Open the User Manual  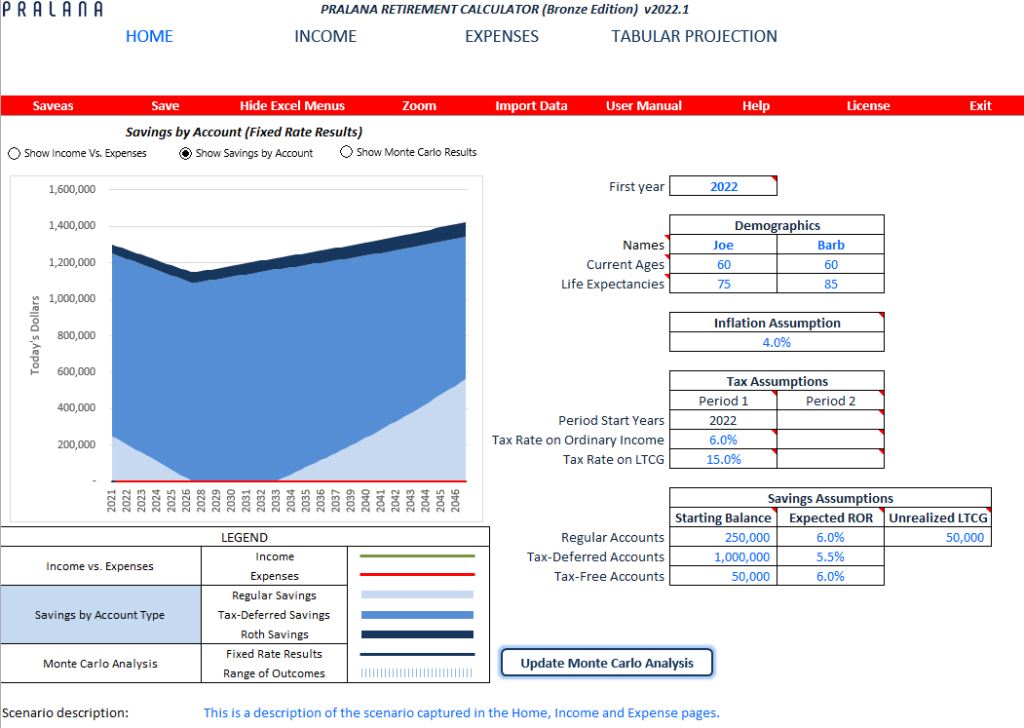[643, 105]
